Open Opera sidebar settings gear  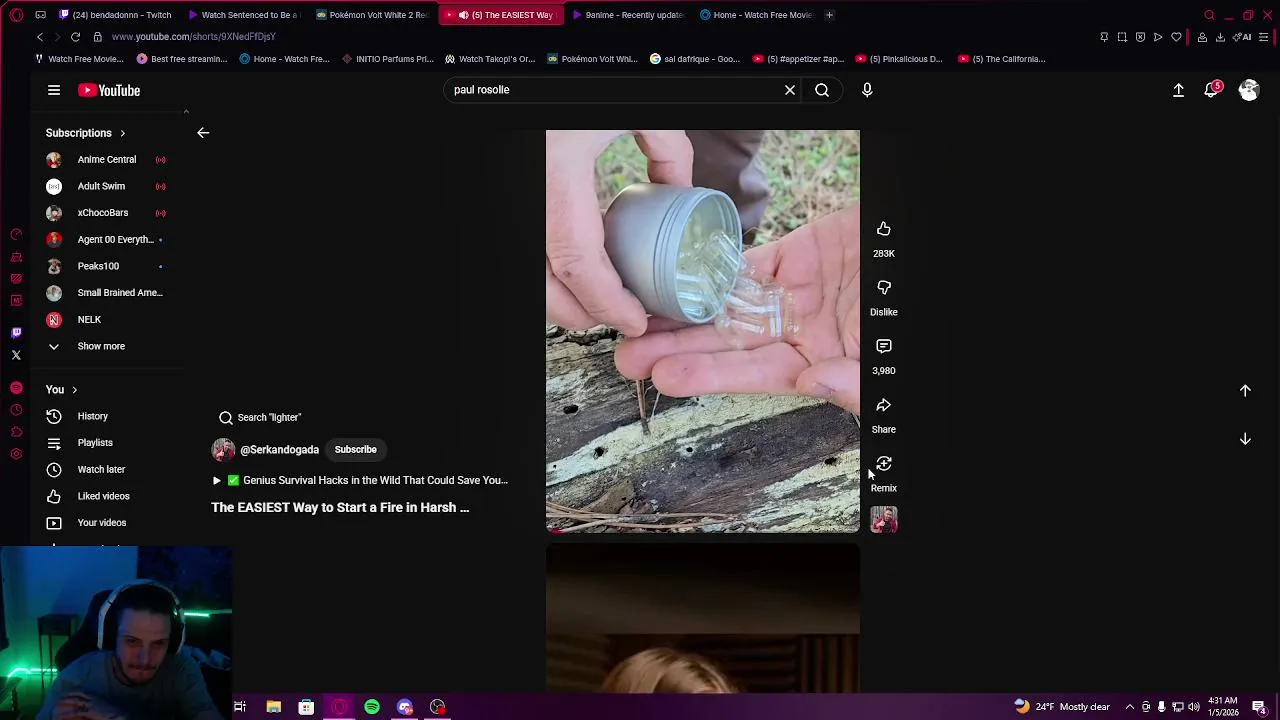[x=16, y=454]
